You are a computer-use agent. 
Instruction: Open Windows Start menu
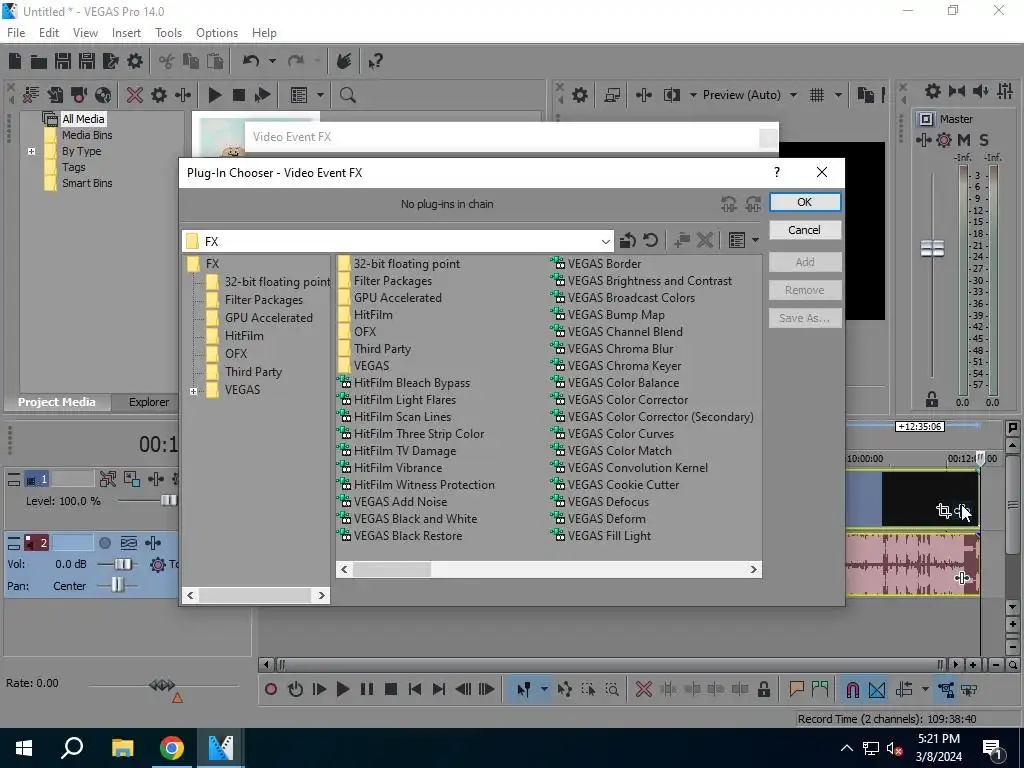[x=24, y=748]
